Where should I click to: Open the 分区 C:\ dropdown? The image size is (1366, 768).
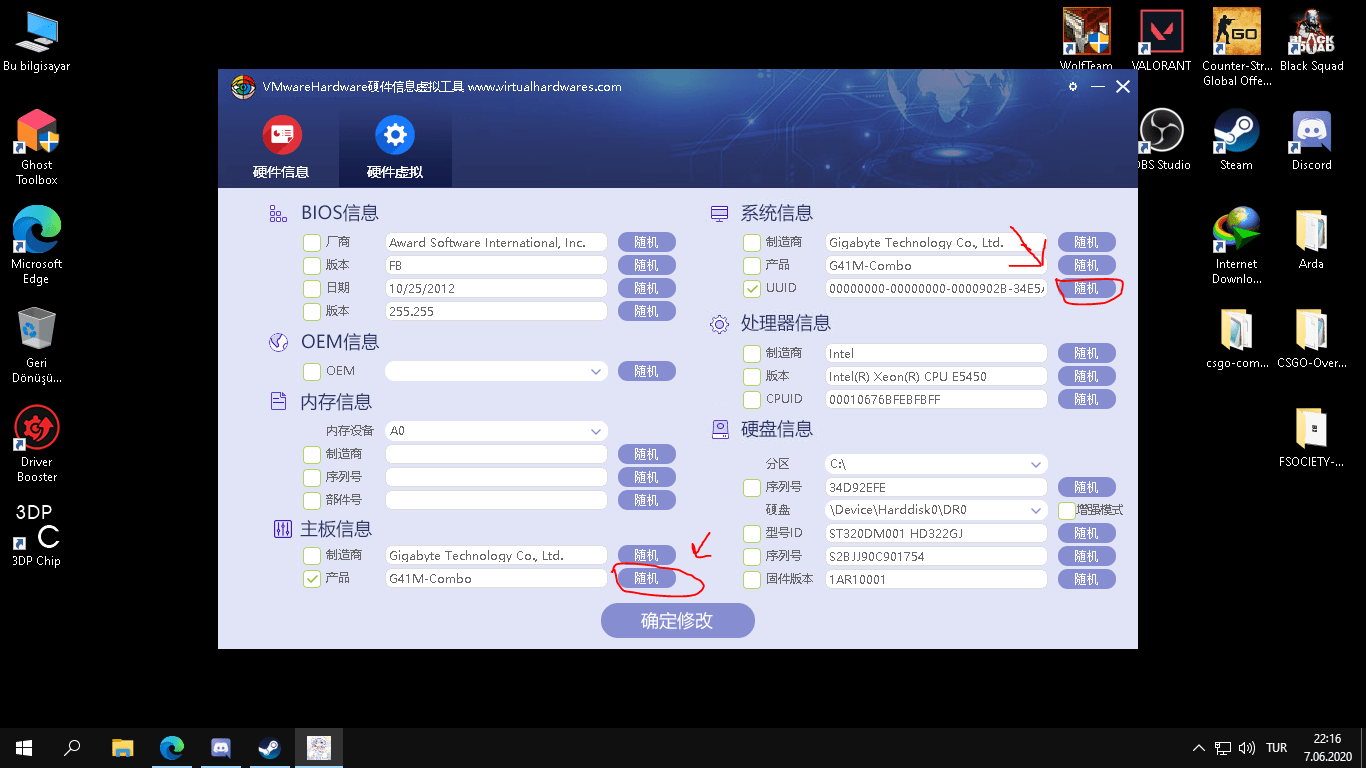tap(1036, 465)
